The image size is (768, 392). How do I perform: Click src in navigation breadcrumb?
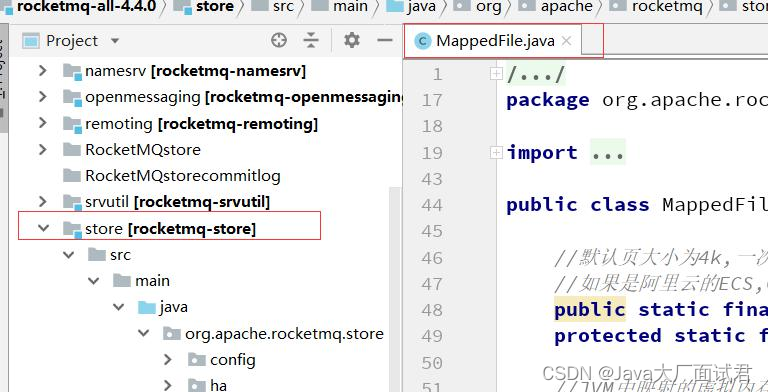coord(283,6)
